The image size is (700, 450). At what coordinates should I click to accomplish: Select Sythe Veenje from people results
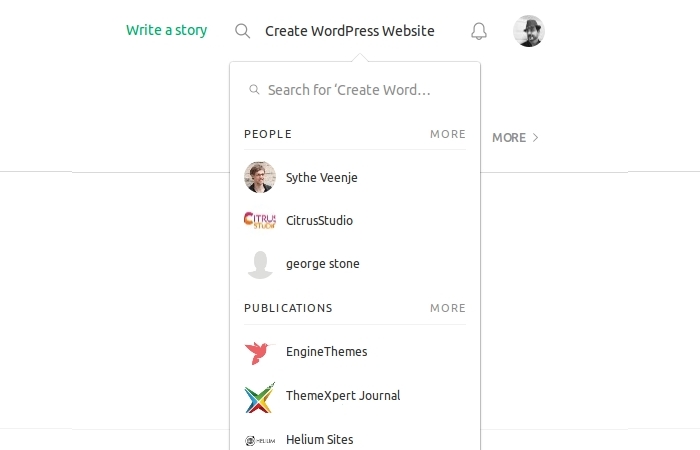(x=322, y=178)
